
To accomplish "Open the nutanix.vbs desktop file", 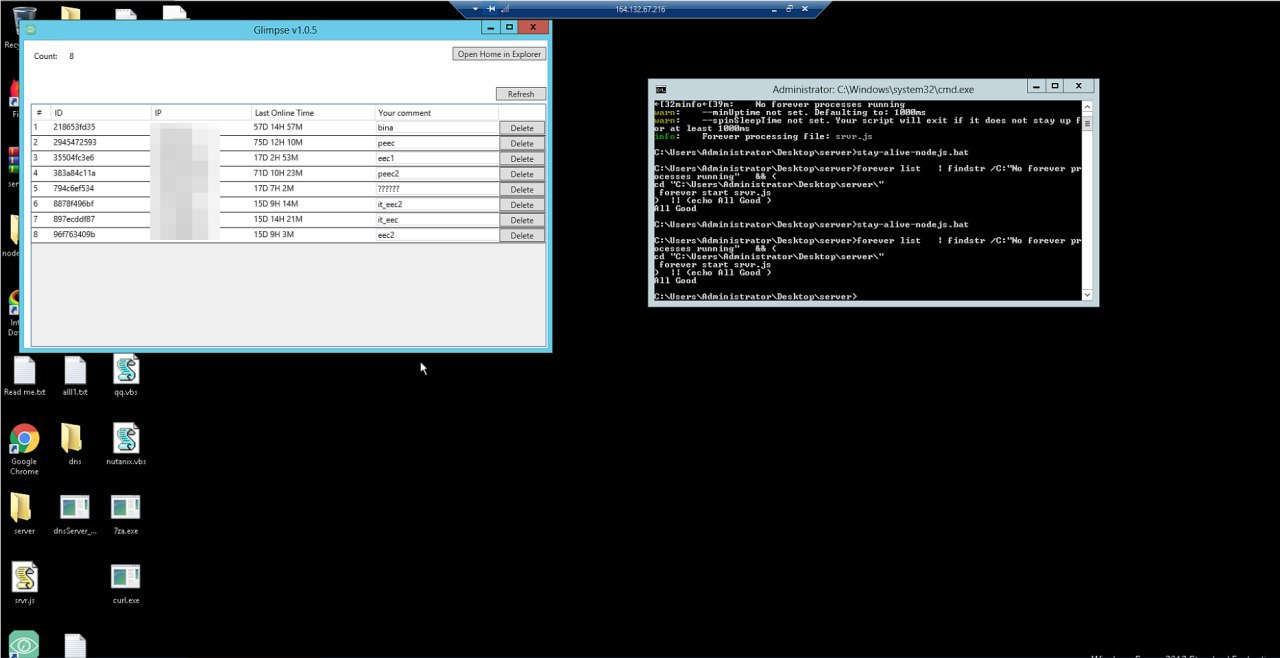I will (125, 440).
